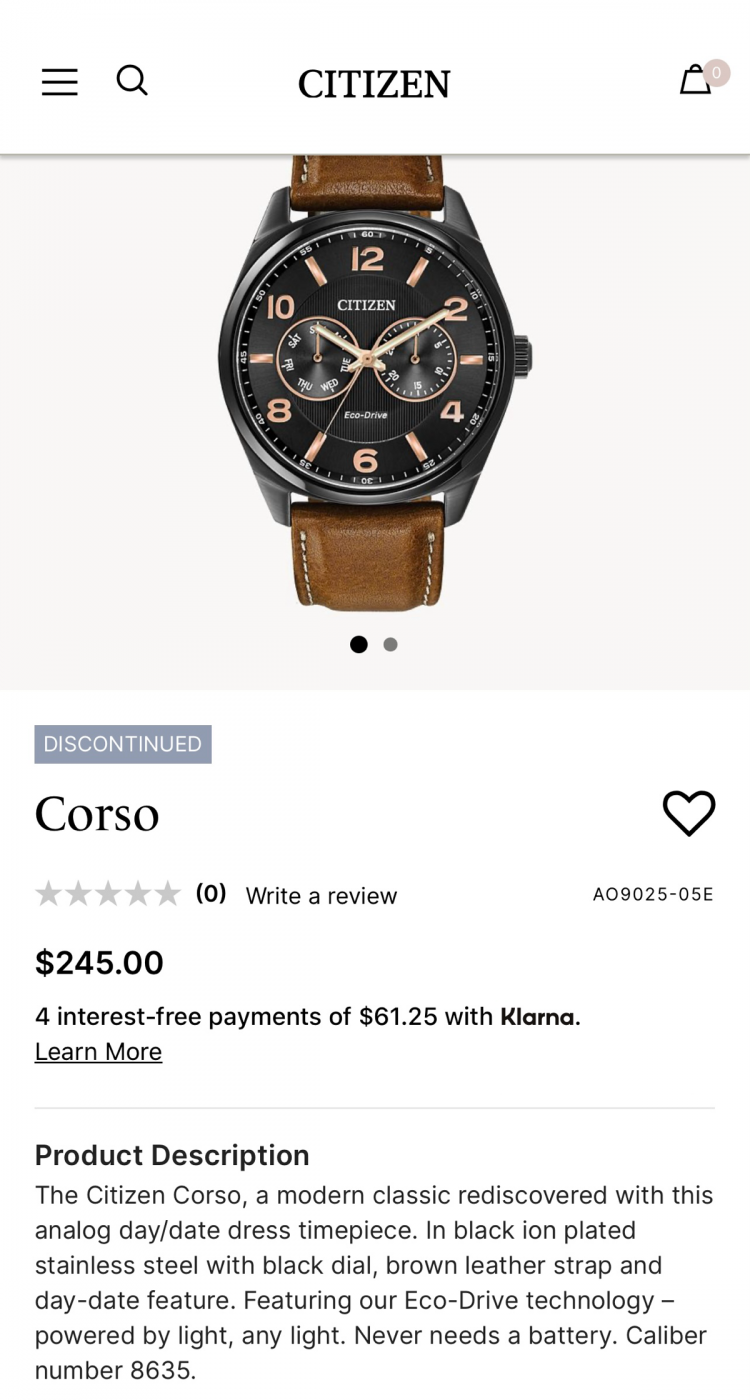Click the first rating star
Image resolution: width=750 pixels, height=1400 pixels.
click(x=48, y=894)
